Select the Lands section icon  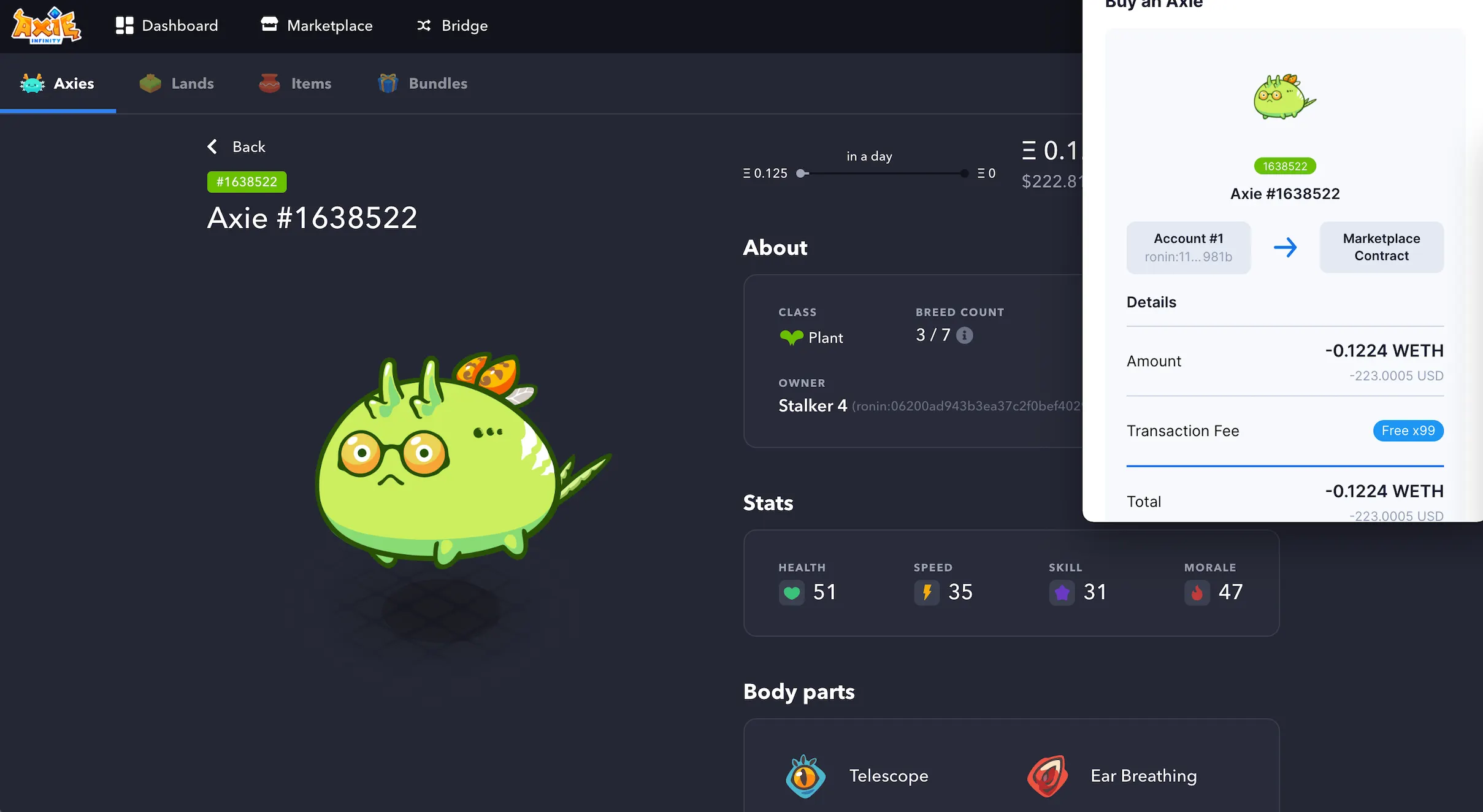tap(150, 83)
